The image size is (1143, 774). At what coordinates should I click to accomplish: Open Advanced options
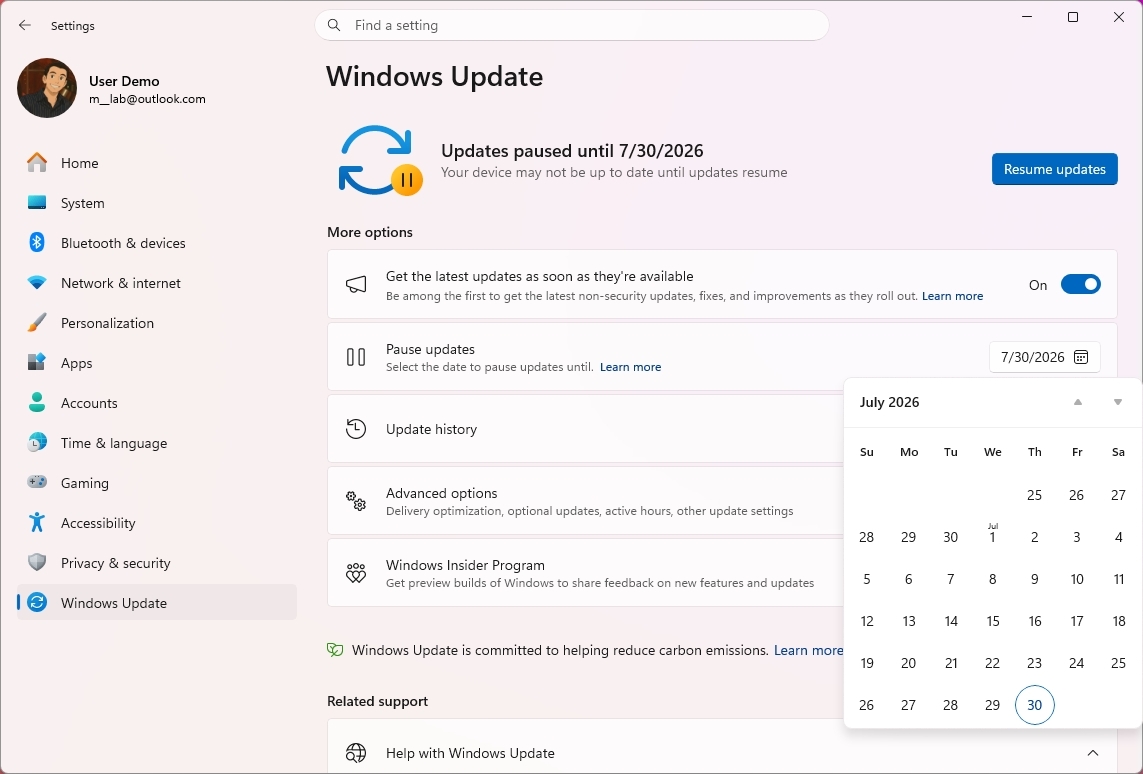click(x=585, y=501)
